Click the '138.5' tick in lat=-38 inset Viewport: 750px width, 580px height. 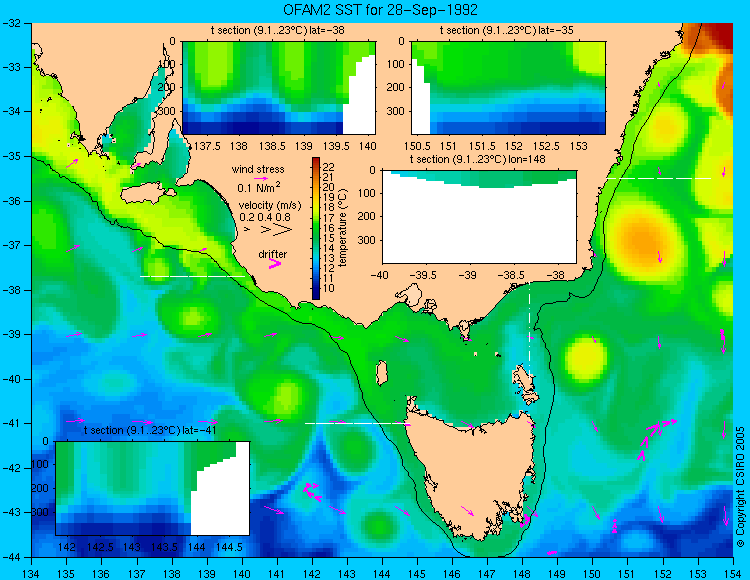[271, 146]
